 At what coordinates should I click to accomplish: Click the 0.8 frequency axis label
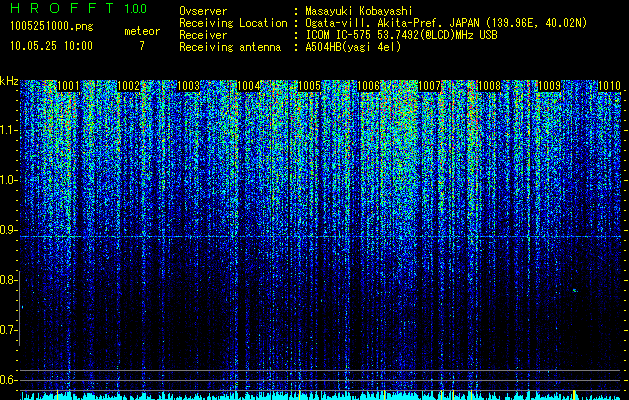[8, 280]
